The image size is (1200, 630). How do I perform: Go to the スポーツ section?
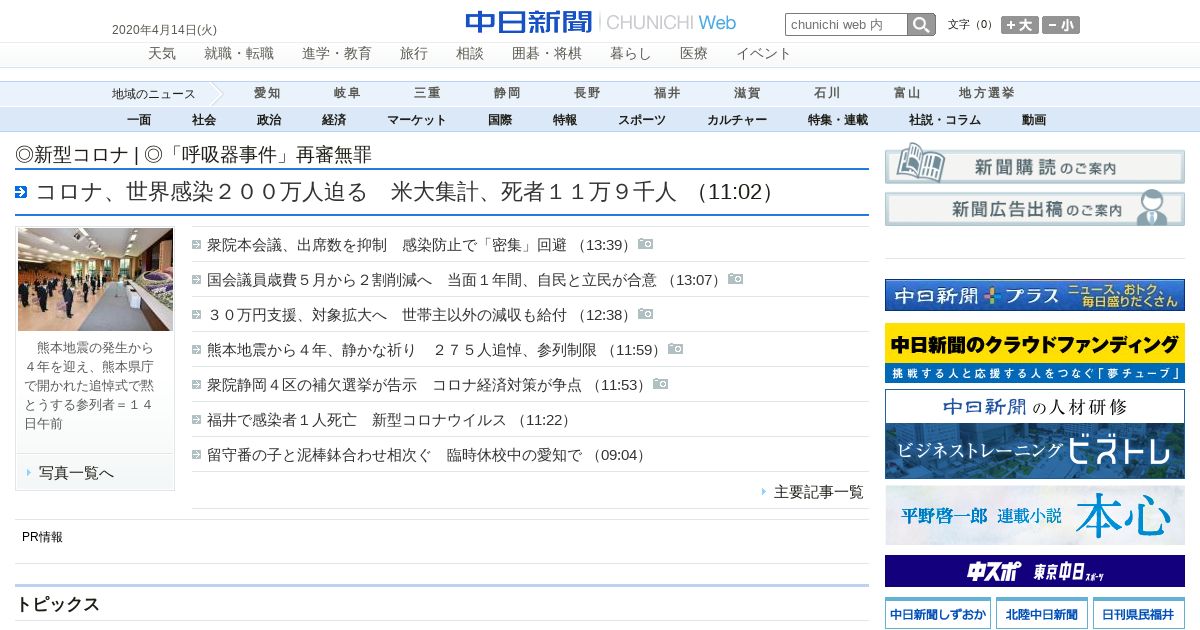click(x=642, y=120)
